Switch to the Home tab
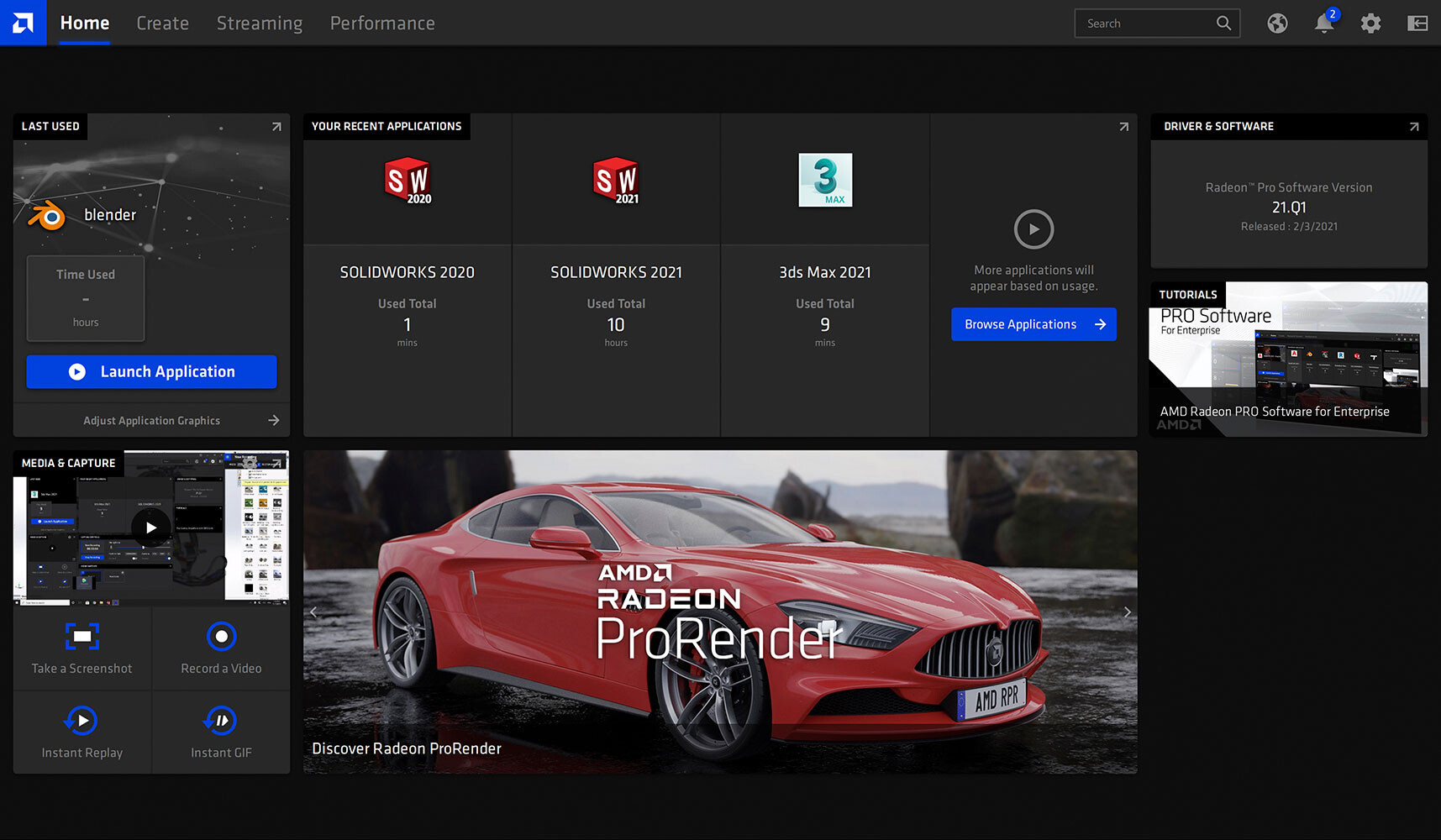The width and height of the screenshot is (1441, 840). click(85, 24)
